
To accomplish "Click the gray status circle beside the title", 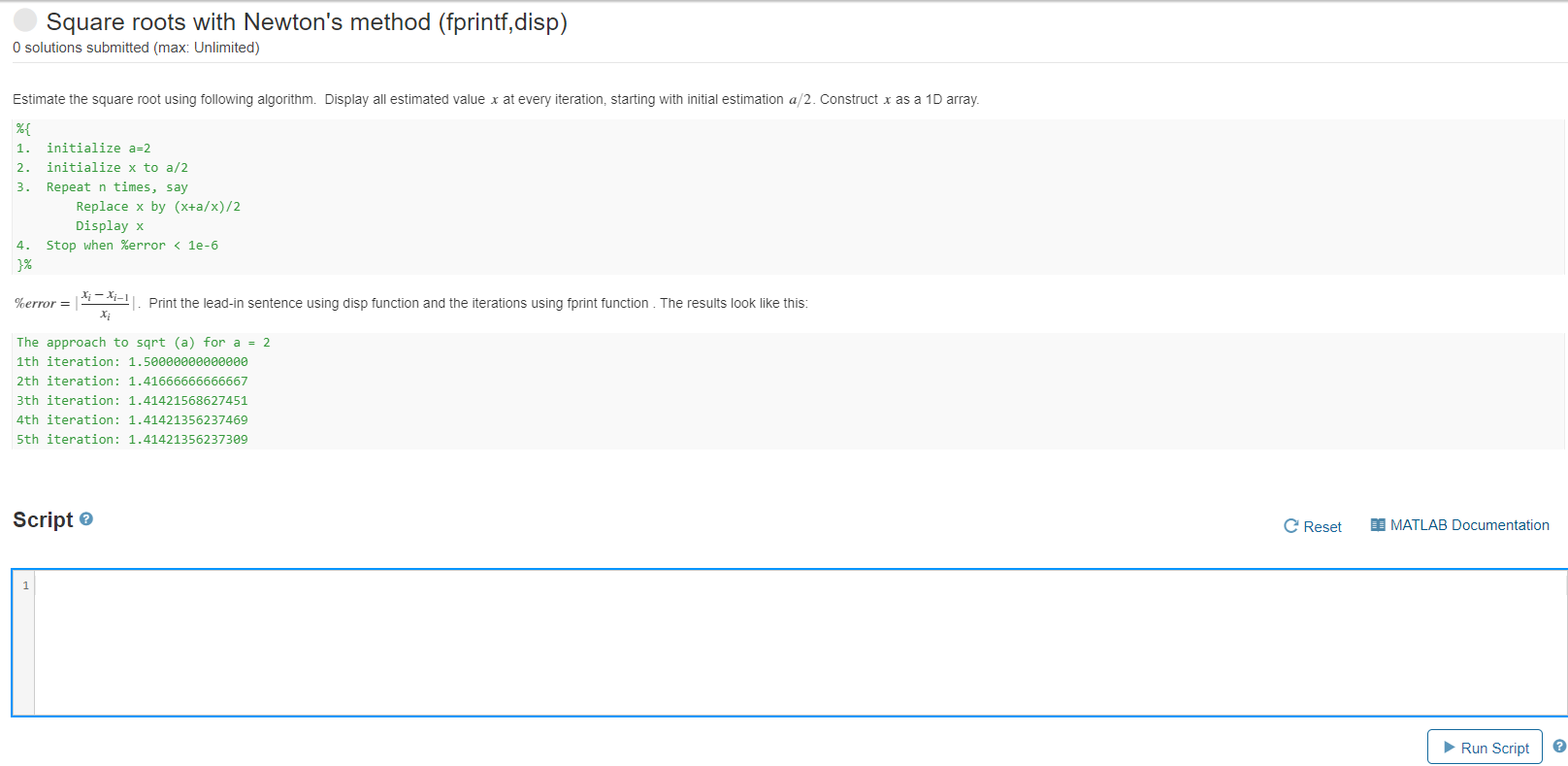I will [25, 19].
